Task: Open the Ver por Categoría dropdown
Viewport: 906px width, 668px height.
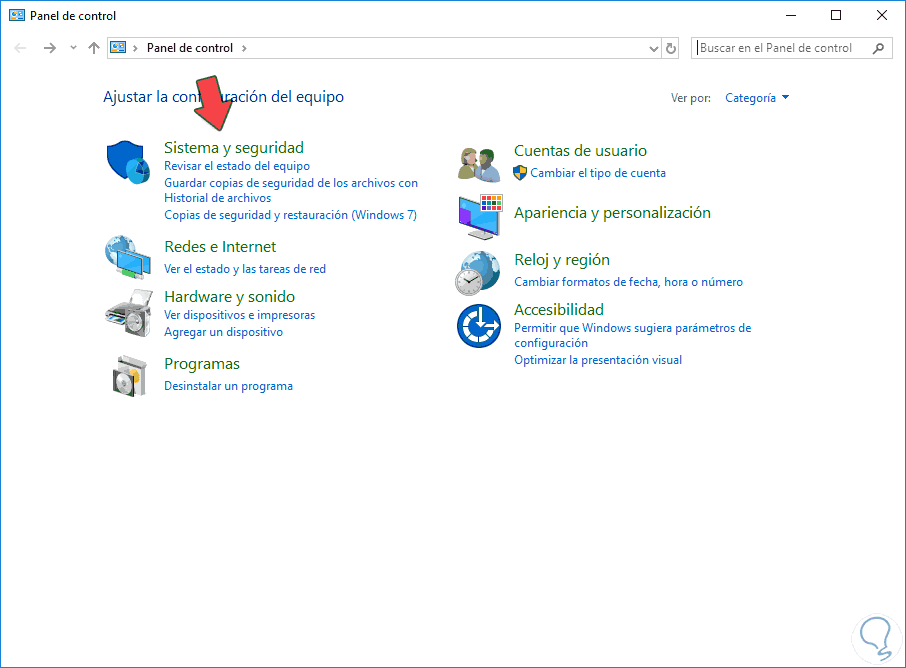Action: click(757, 98)
